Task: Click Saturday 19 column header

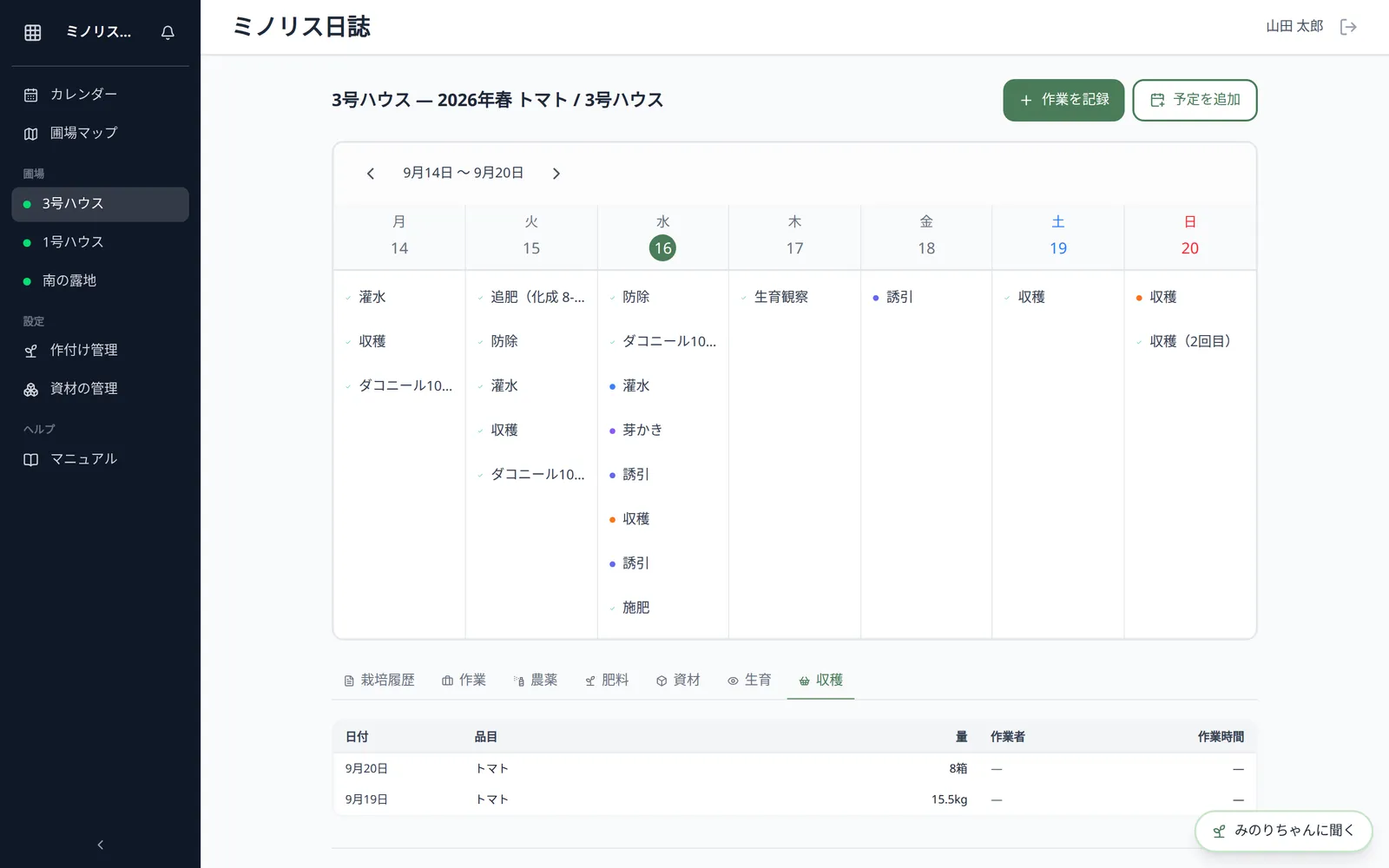Action: click(1058, 236)
